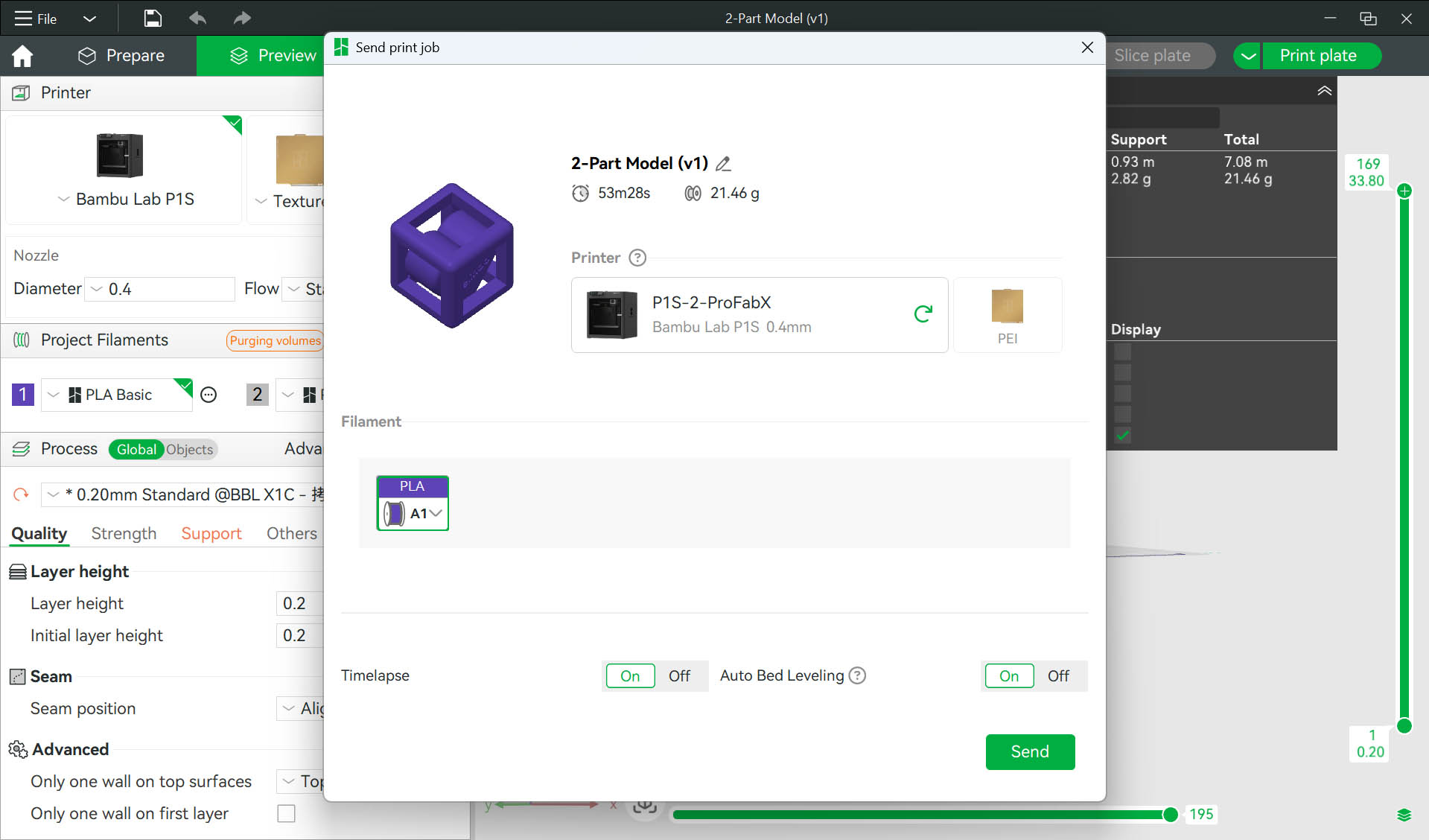Open the File hamburger menu

point(35,19)
